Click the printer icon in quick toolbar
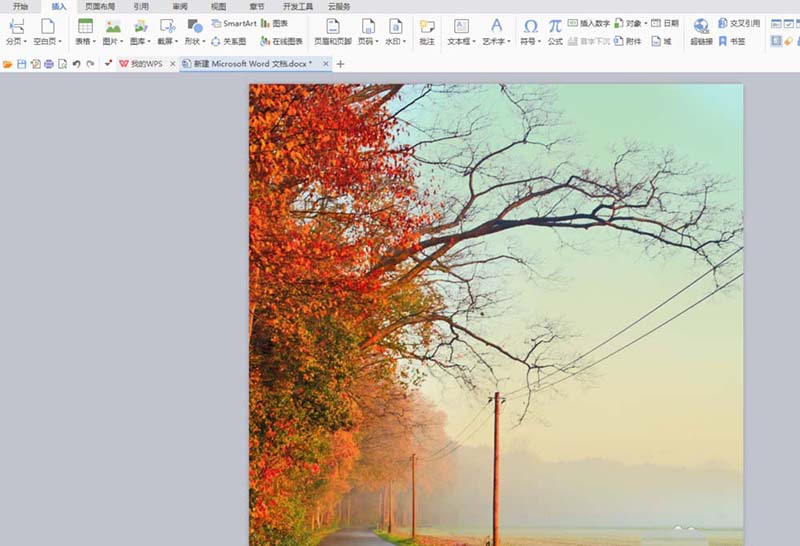 49,64
